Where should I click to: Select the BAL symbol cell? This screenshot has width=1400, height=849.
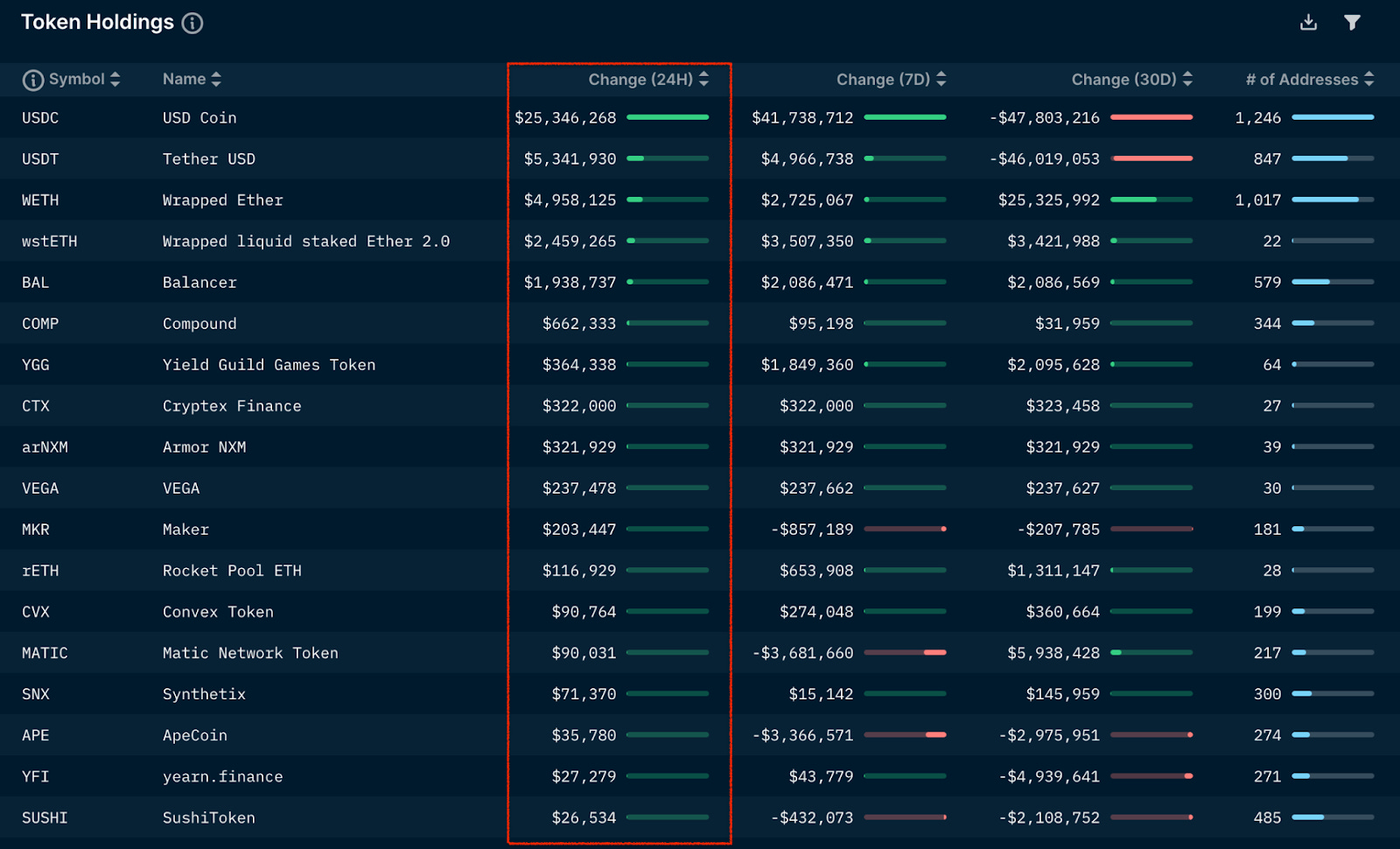pos(36,282)
